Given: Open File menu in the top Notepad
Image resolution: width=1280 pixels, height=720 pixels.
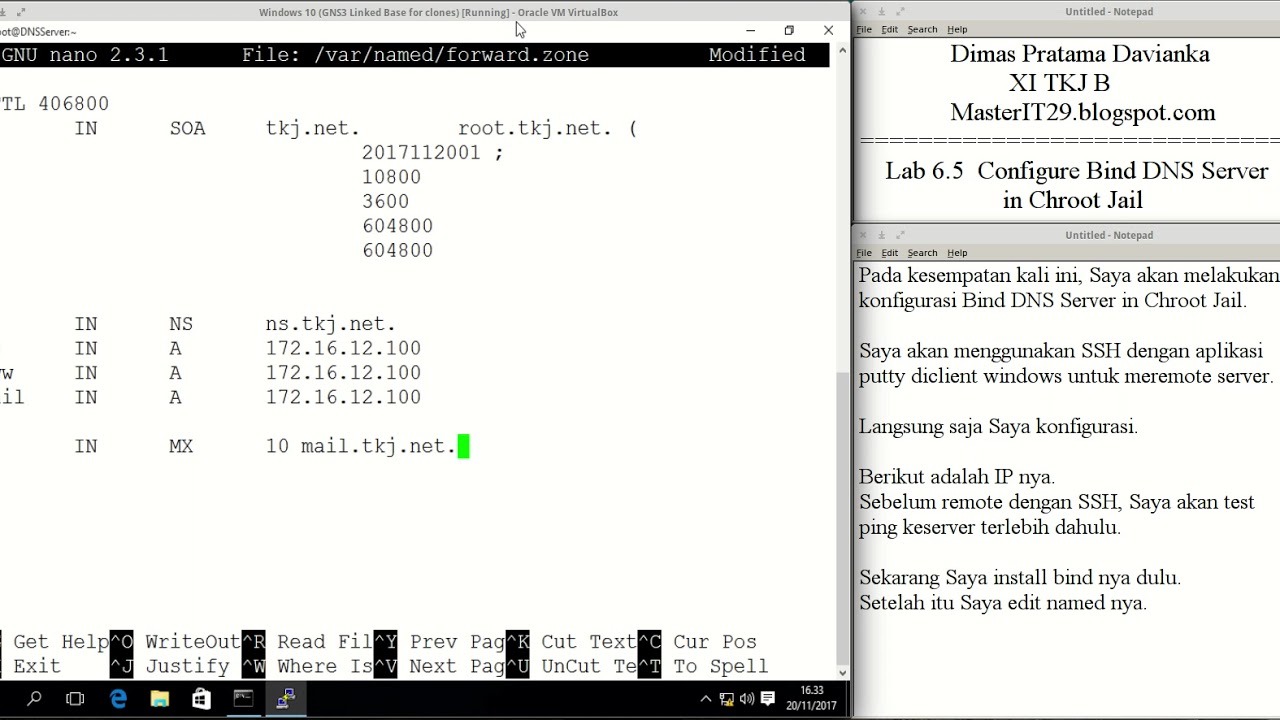Looking at the screenshot, I should click(864, 29).
